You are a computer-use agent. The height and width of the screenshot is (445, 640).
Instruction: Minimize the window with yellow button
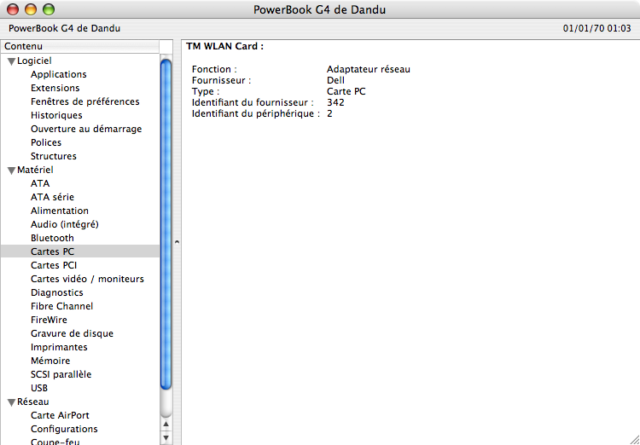pos(31,9)
